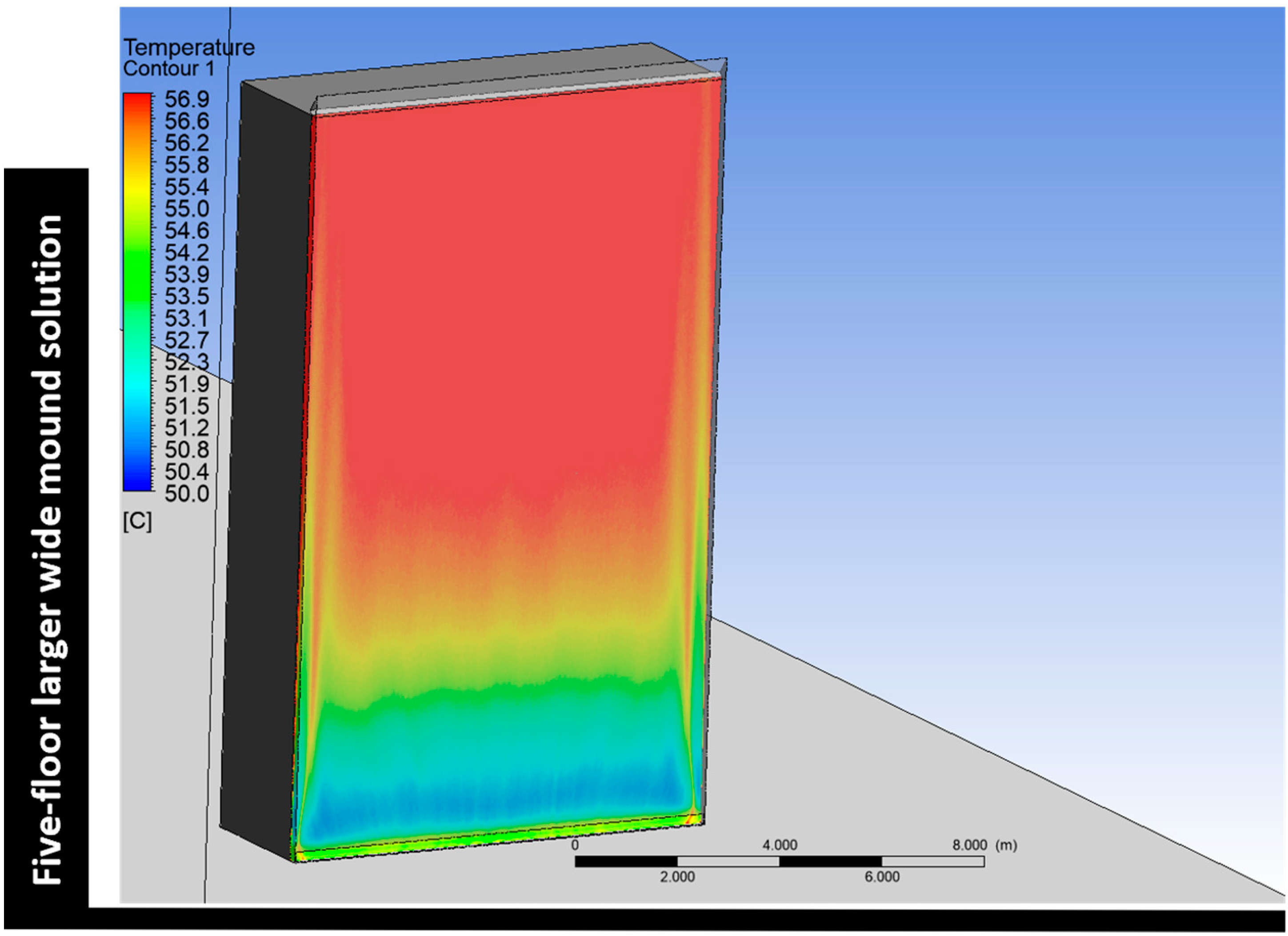1288x936 pixels.
Task: Click the 6.000 scale bar label
Action: (882, 877)
